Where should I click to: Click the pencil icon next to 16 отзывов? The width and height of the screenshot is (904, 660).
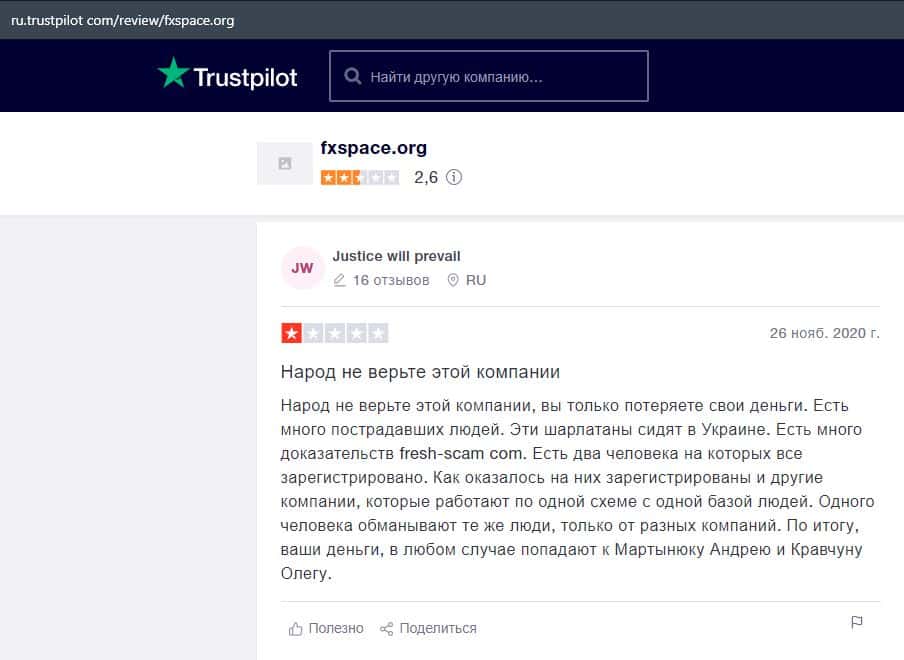tap(340, 281)
